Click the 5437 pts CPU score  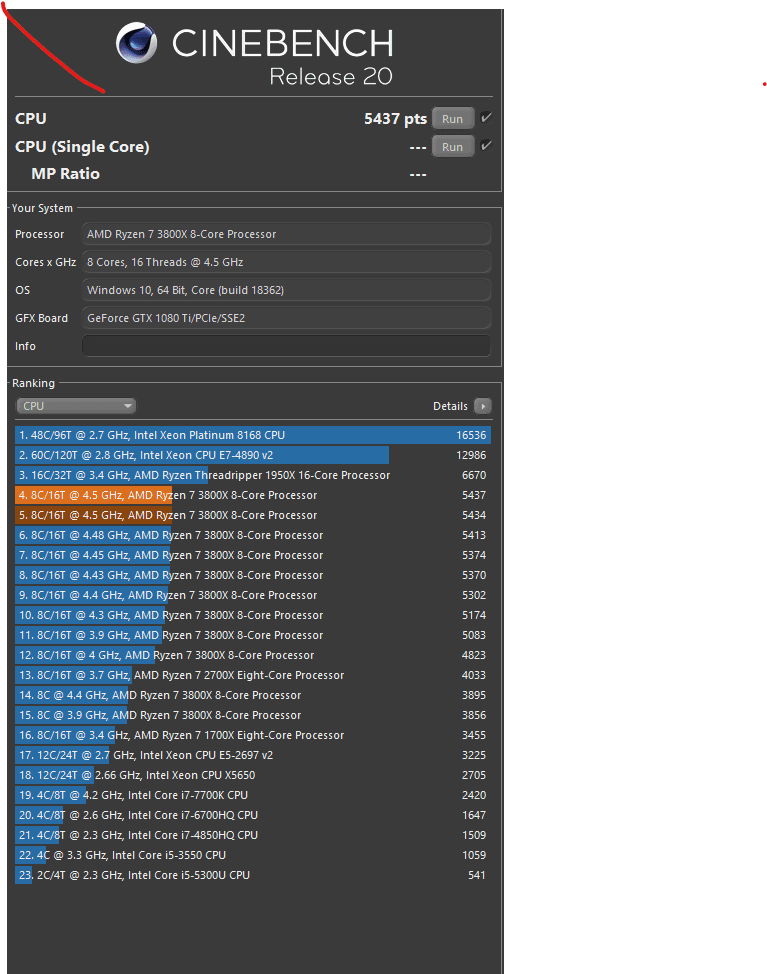click(396, 119)
